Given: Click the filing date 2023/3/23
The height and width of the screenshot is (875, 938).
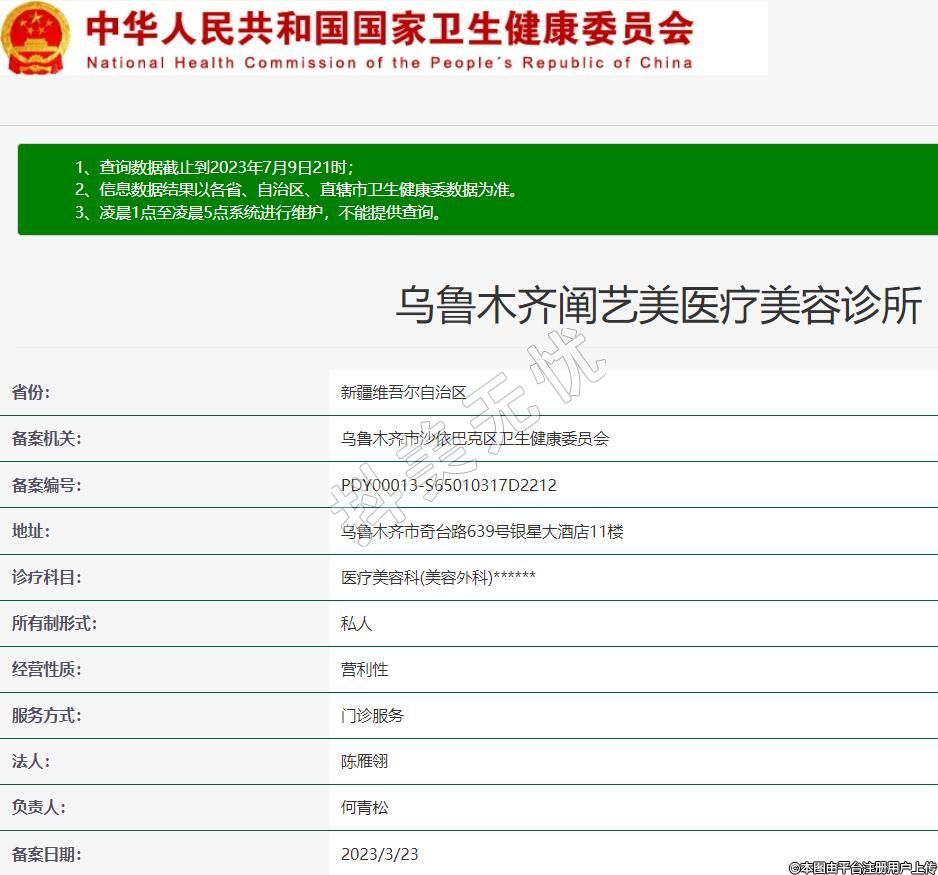Looking at the screenshot, I should 380,854.
